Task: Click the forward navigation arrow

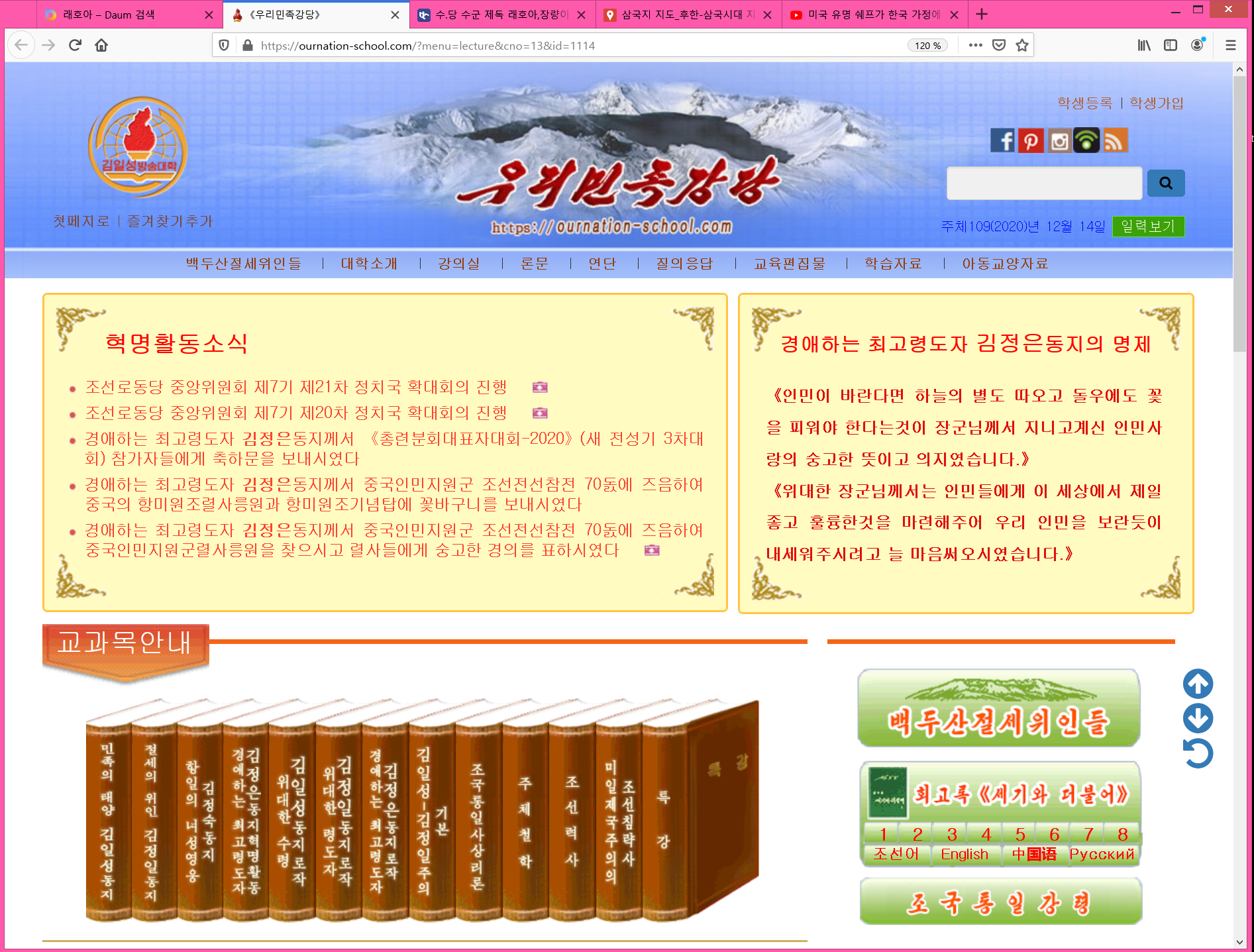Action: click(x=48, y=45)
